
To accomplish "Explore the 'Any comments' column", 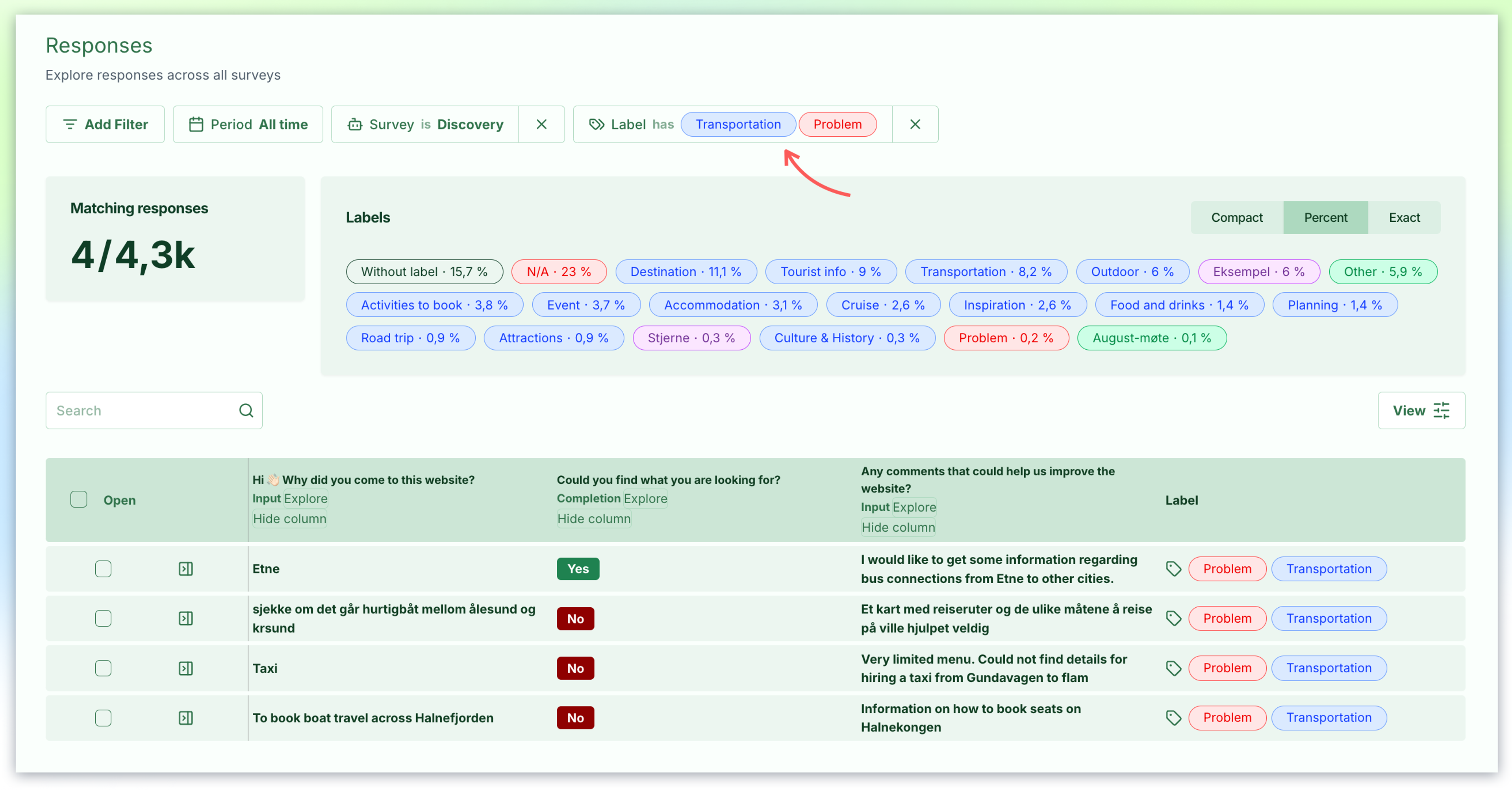I will click(x=914, y=507).
